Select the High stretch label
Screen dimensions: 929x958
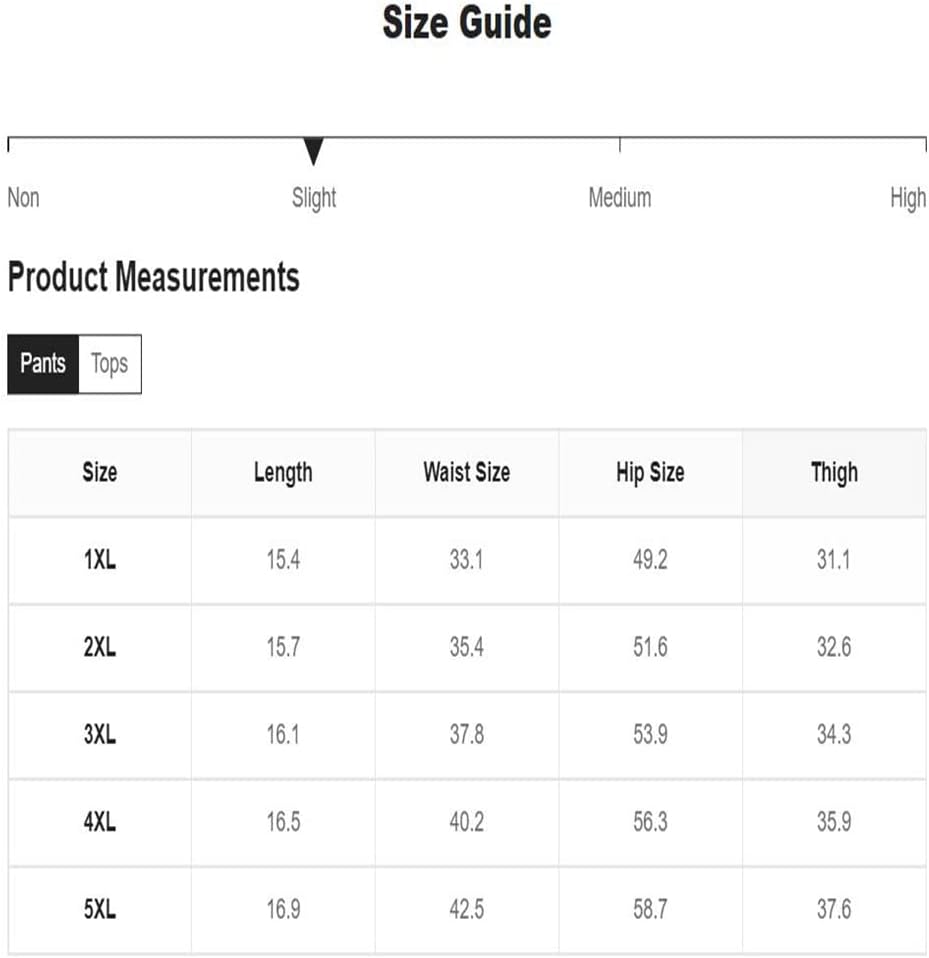pyautogui.click(x=907, y=197)
